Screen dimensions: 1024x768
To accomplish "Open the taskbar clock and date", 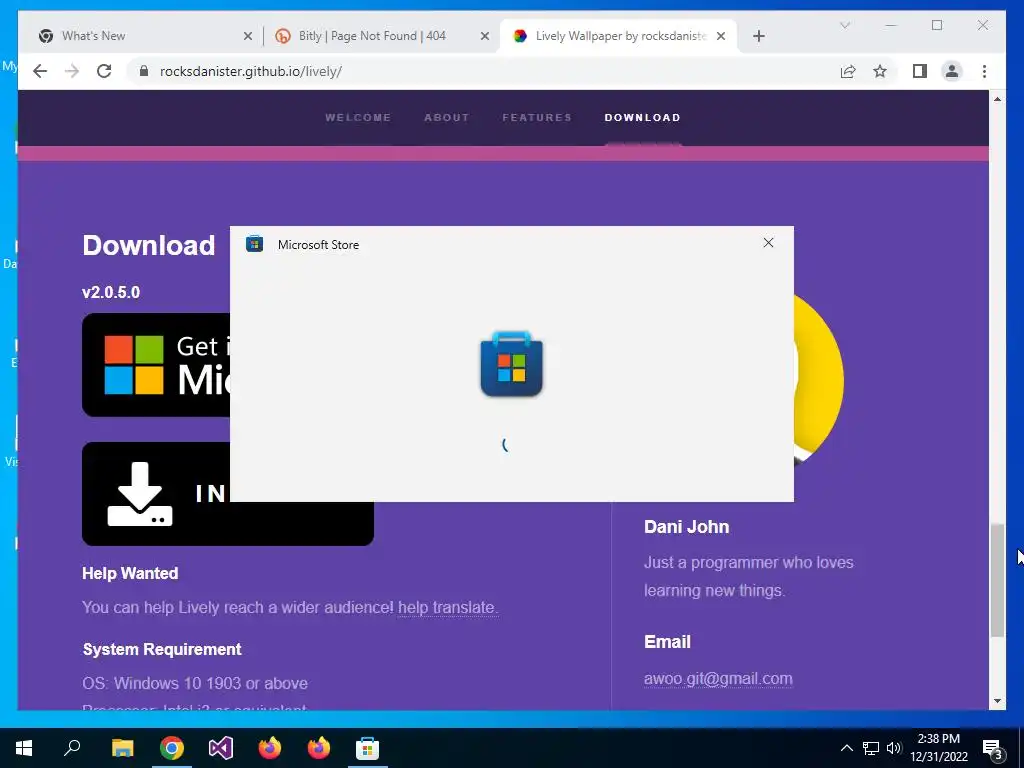I will (x=938, y=748).
